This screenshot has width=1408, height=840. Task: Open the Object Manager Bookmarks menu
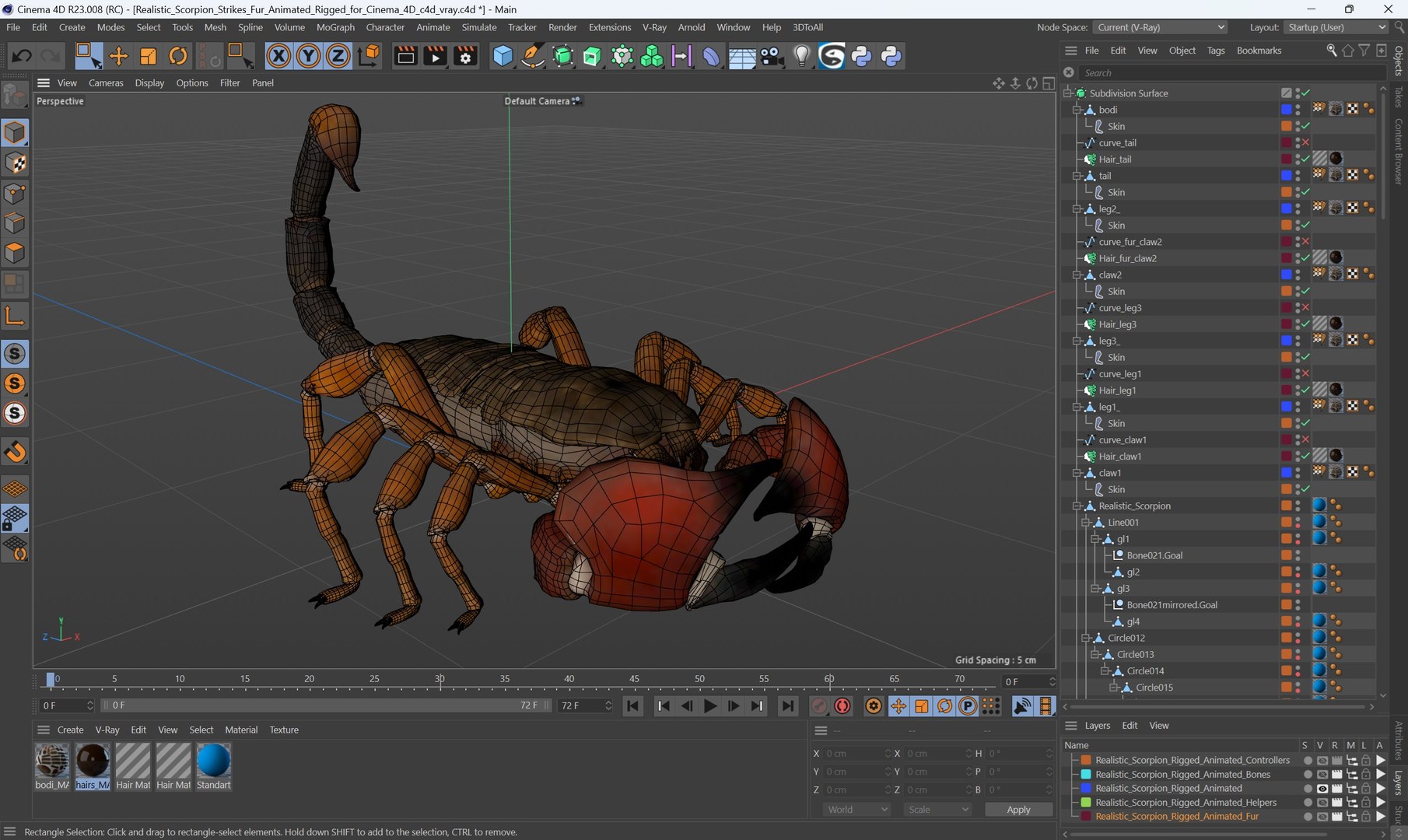pyautogui.click(x=1259, y=51)
